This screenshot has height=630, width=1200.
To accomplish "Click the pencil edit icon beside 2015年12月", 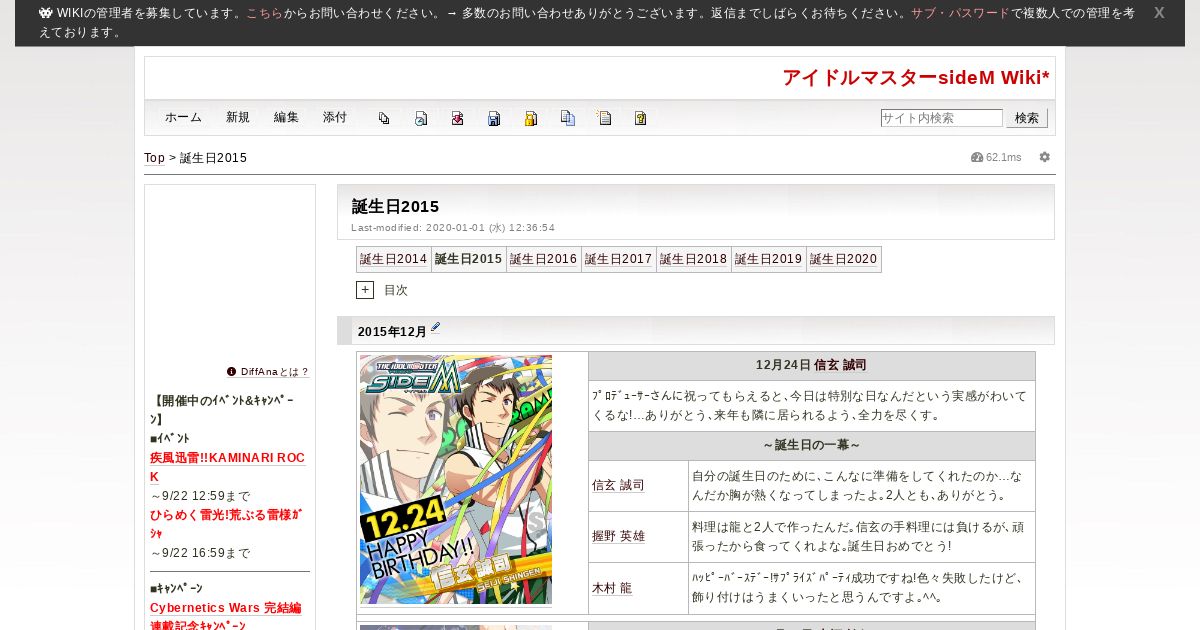I will 435,328.
